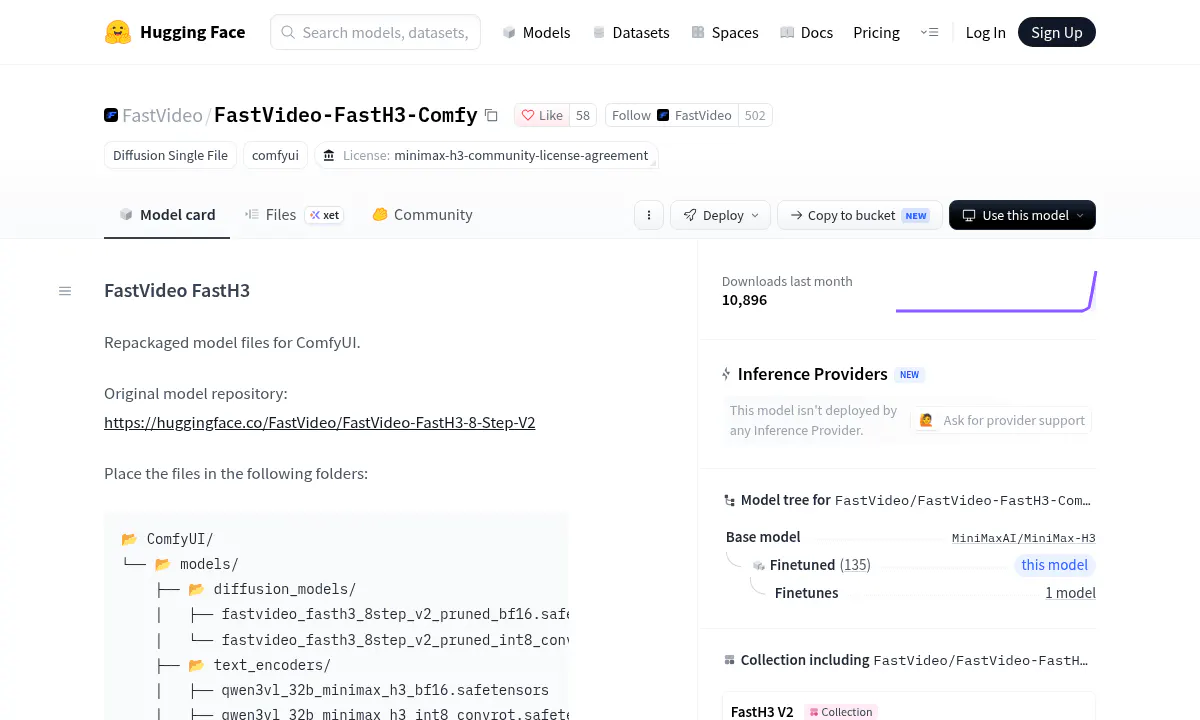The image size is (1200, 720).
Task: Click the FastVideo avatar beside model title
Action: (x=111, y=115)
